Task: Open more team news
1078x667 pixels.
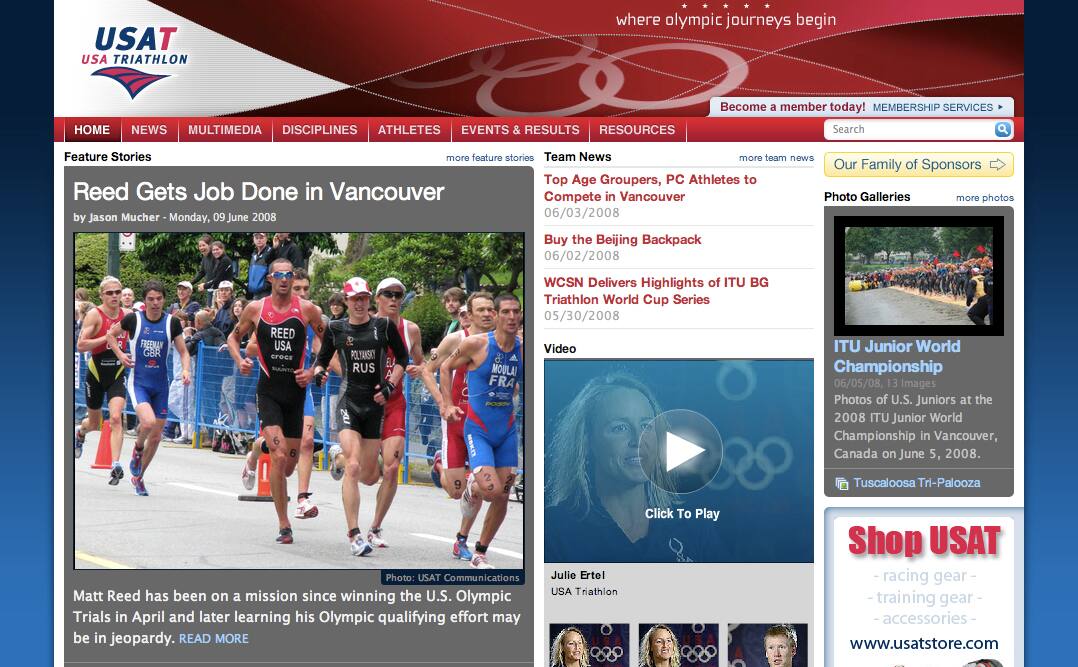Action: (x=775, y=156)
